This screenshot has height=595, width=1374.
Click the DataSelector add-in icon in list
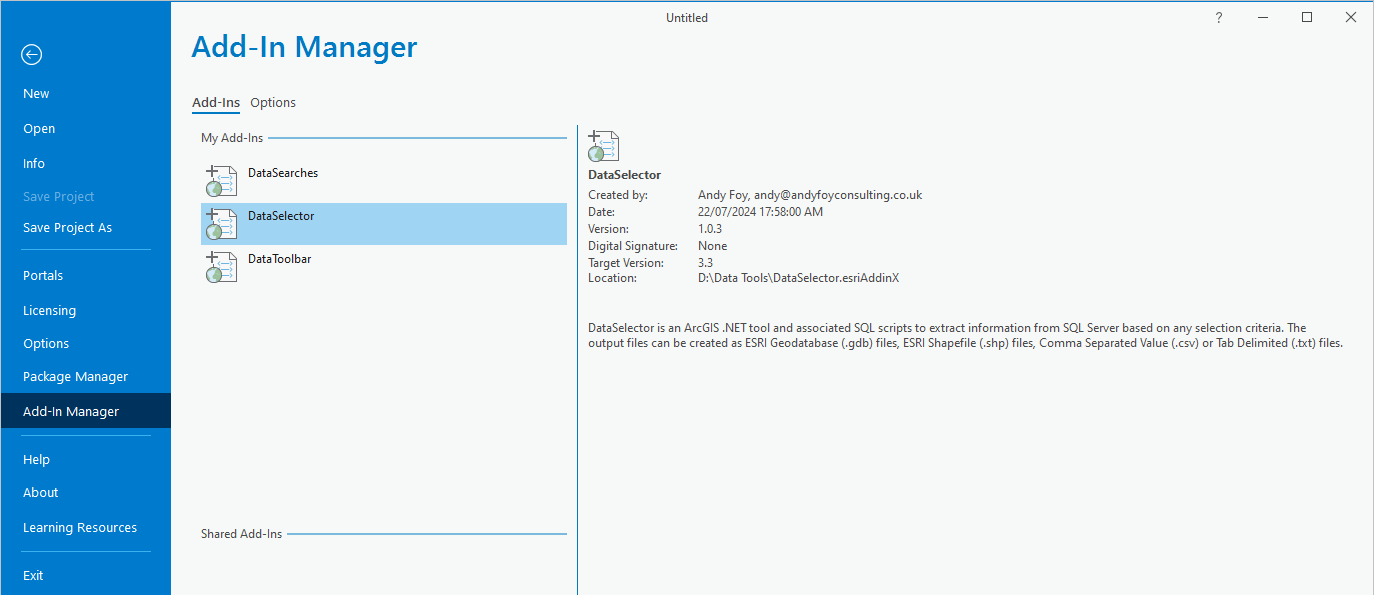click(221, 224)
